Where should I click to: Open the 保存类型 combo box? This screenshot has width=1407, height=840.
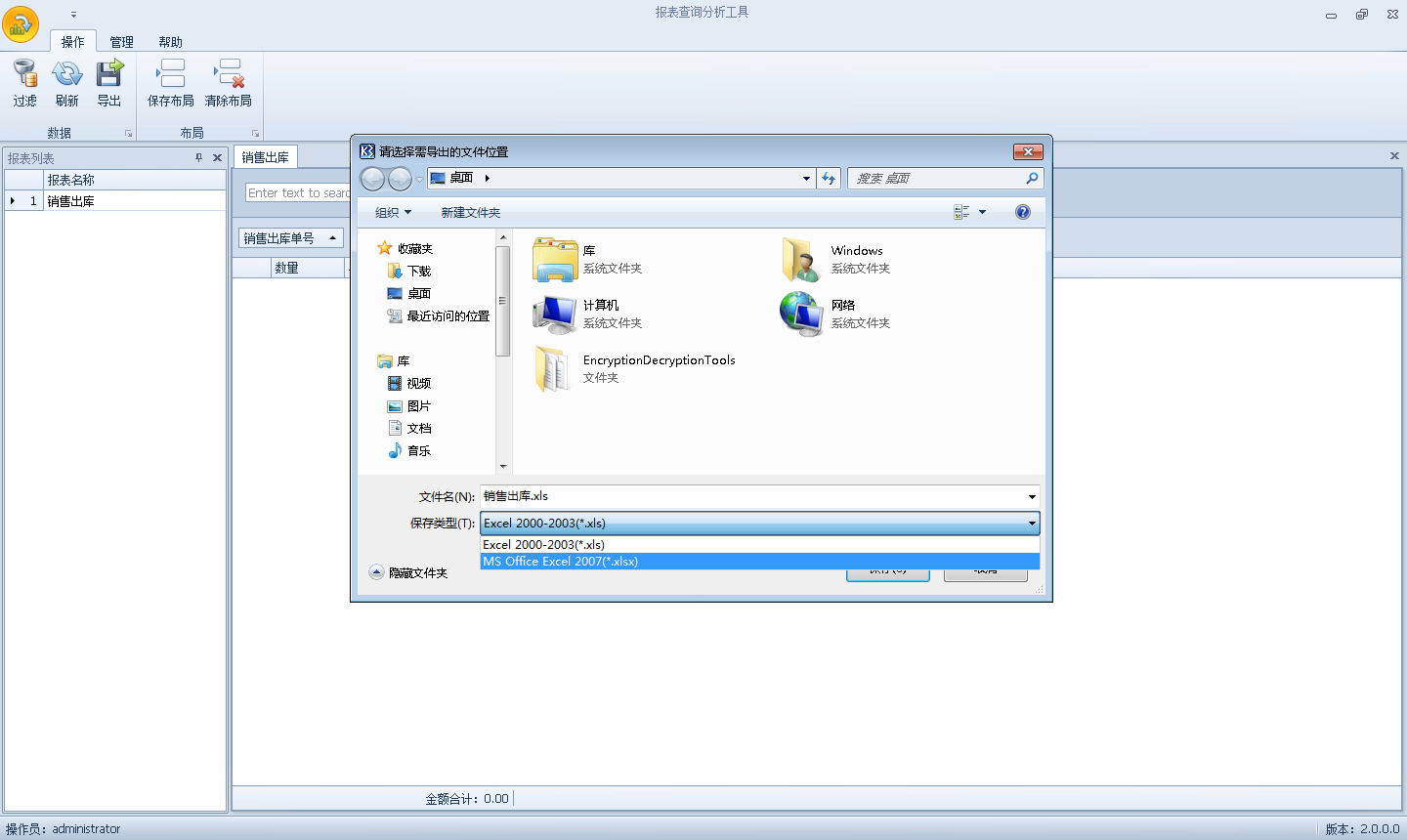click(x=759, y=524)
